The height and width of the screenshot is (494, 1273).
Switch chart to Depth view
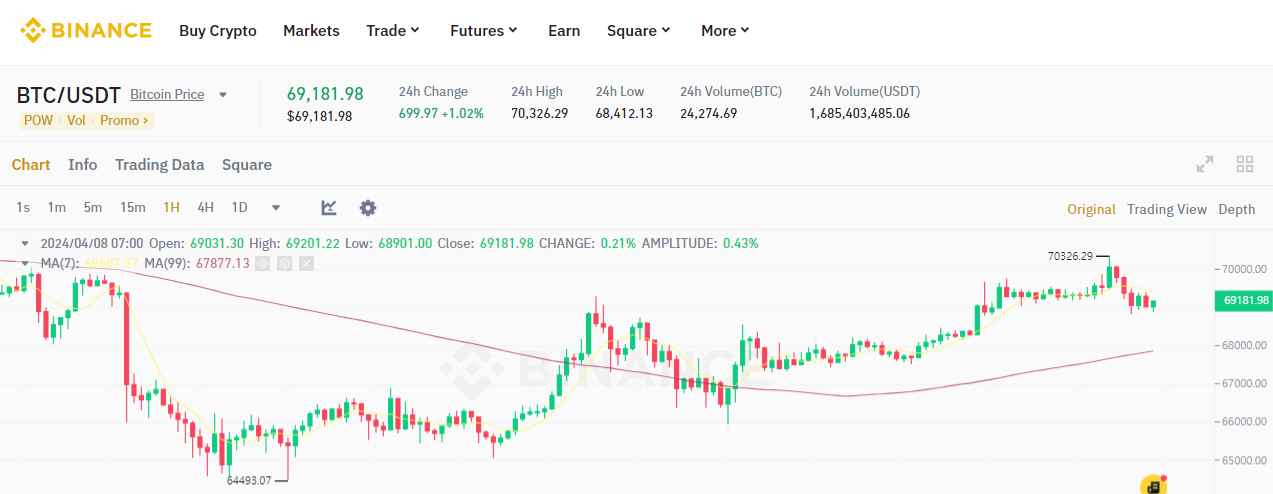coord(1236,209)
